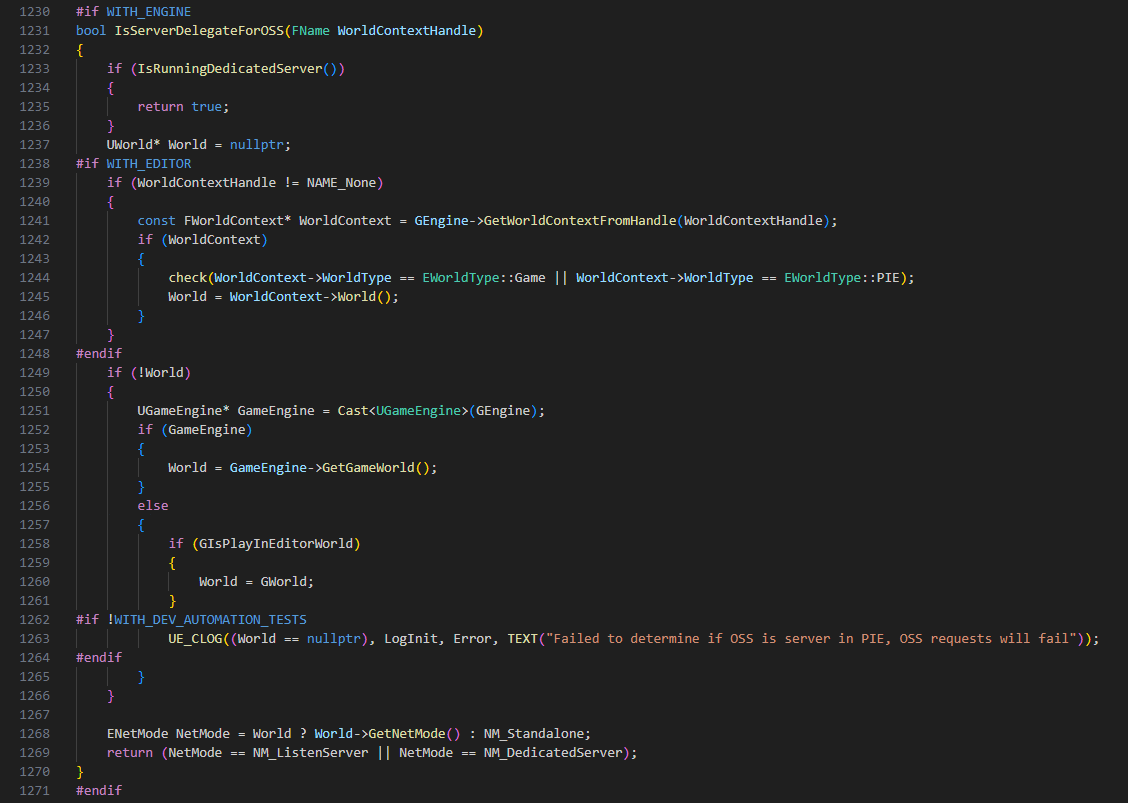This screenshot has height=803, width=1128.
Task: Click line number 1248 in the gutter
Action: click(x=35, y=353)
